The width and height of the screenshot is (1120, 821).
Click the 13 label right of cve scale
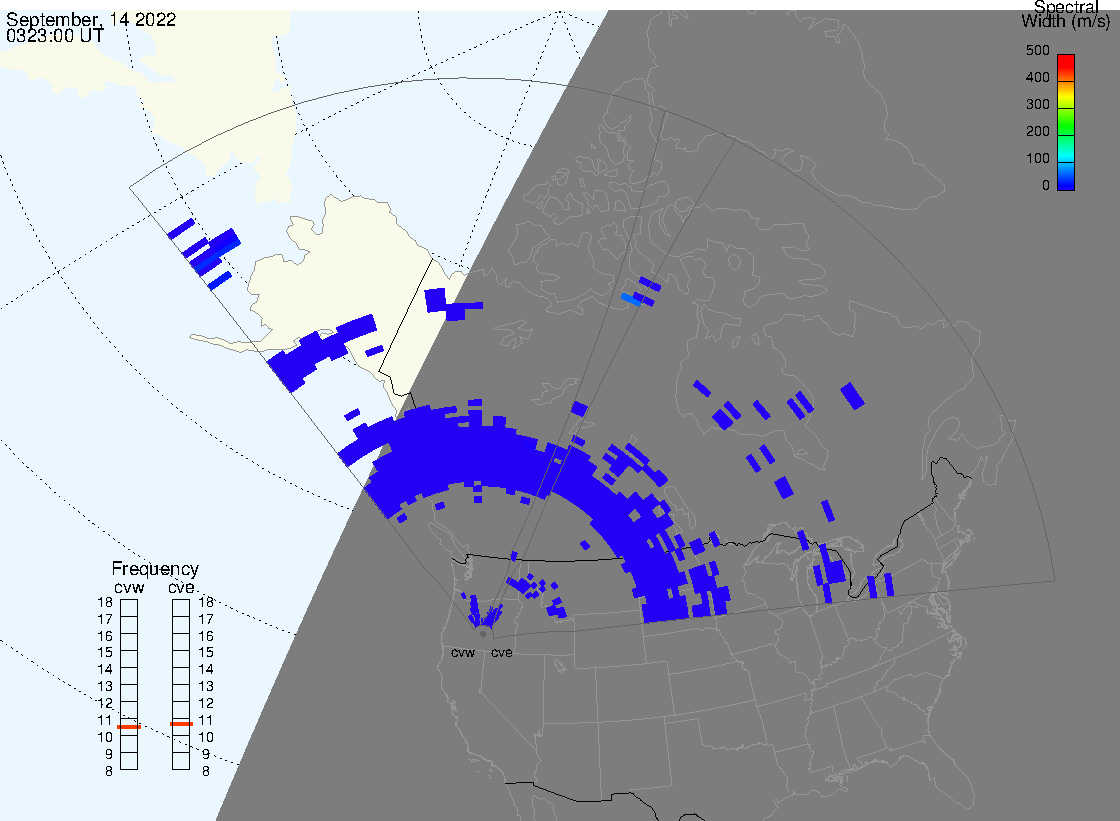pos(206,687)
